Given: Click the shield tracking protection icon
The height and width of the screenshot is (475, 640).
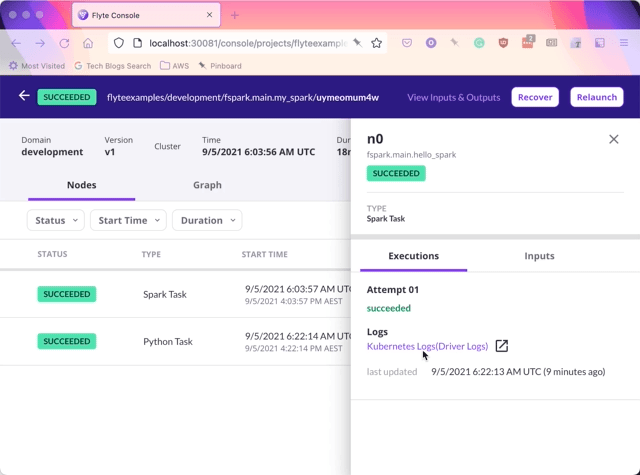Looking at the screenshot, I should point(118,43).
